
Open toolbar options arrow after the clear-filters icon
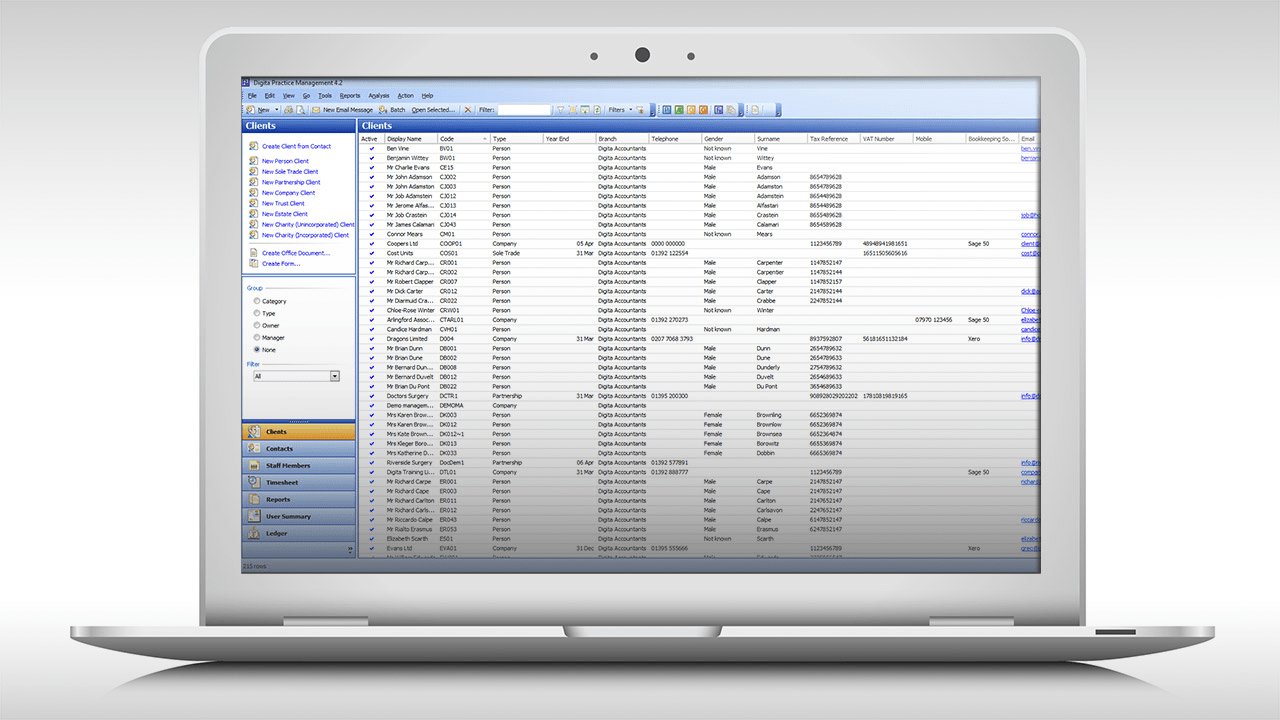(x=651, y=112)
